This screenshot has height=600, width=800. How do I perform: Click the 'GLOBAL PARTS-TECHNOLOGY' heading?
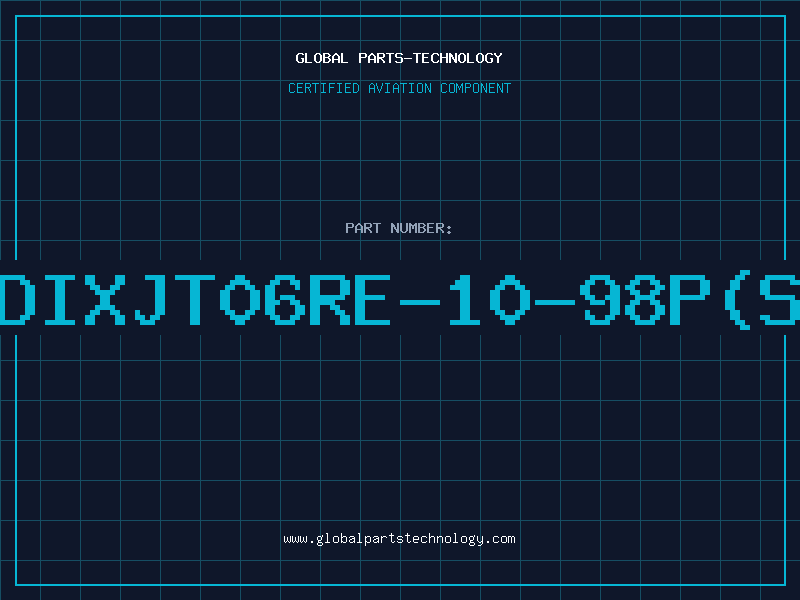point(399,58)
